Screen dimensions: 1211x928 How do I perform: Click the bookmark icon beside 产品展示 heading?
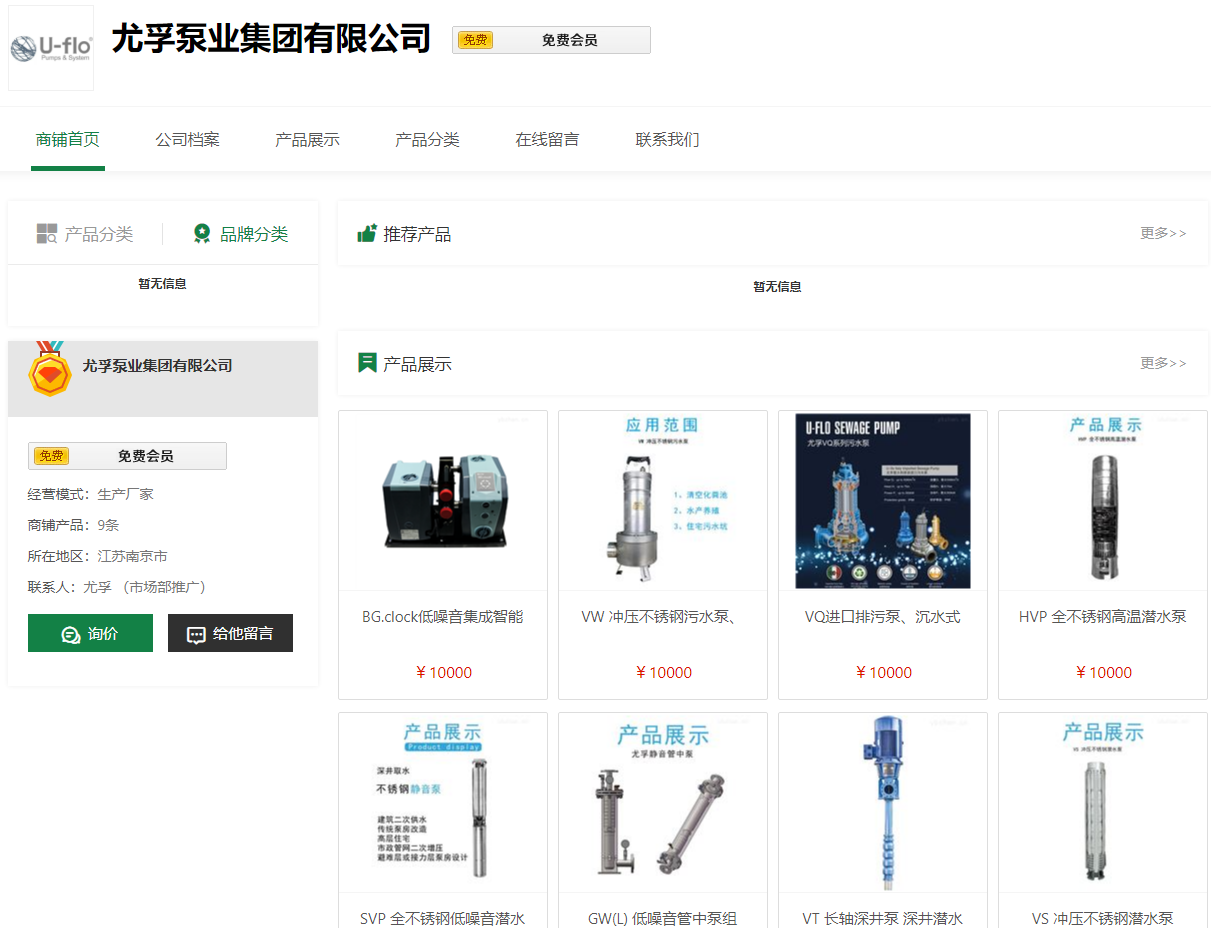coord(367,363)
